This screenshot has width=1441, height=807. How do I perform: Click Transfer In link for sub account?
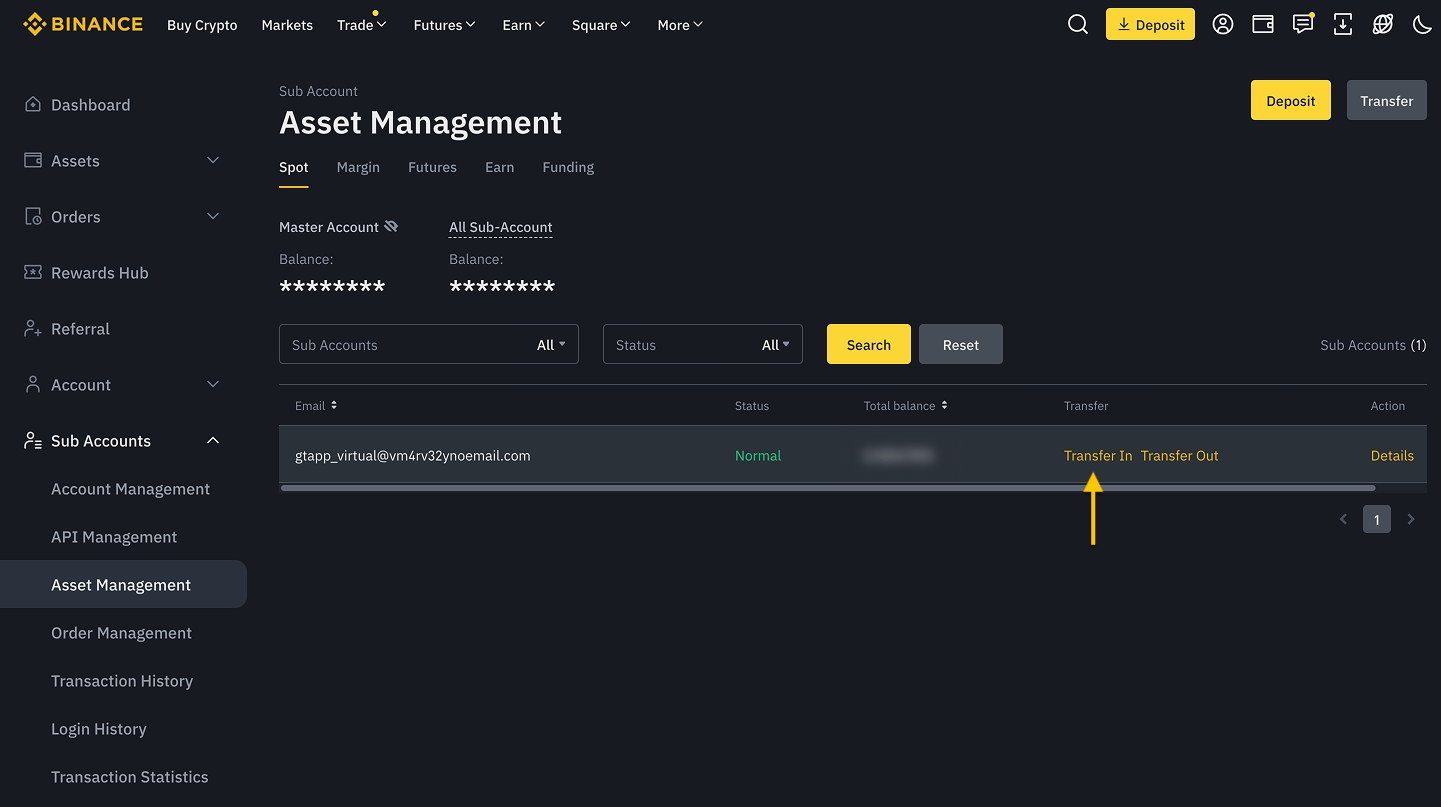pyautogui.click(x=1098, y=456)
